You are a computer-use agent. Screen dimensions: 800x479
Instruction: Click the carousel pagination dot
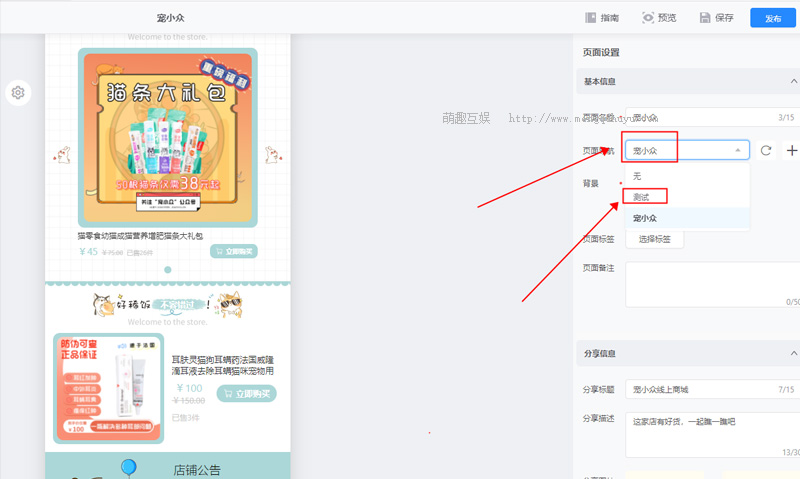point(168,270)
